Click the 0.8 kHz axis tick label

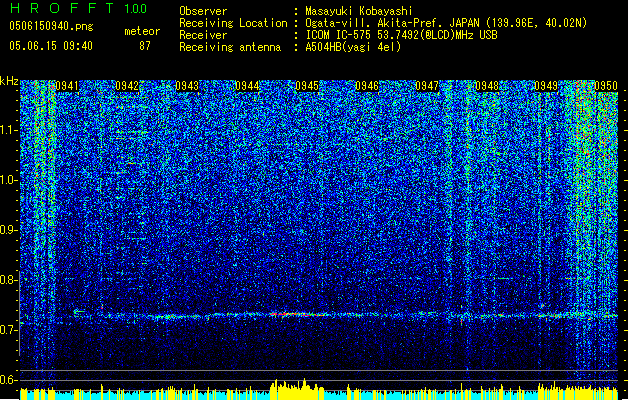8,280
